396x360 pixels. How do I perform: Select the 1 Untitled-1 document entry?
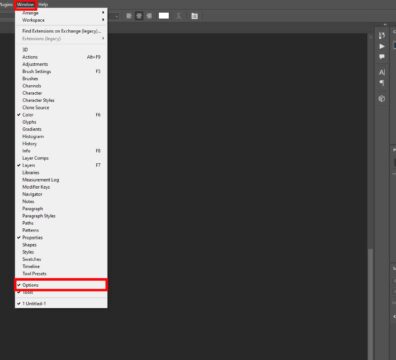[61, 304]
